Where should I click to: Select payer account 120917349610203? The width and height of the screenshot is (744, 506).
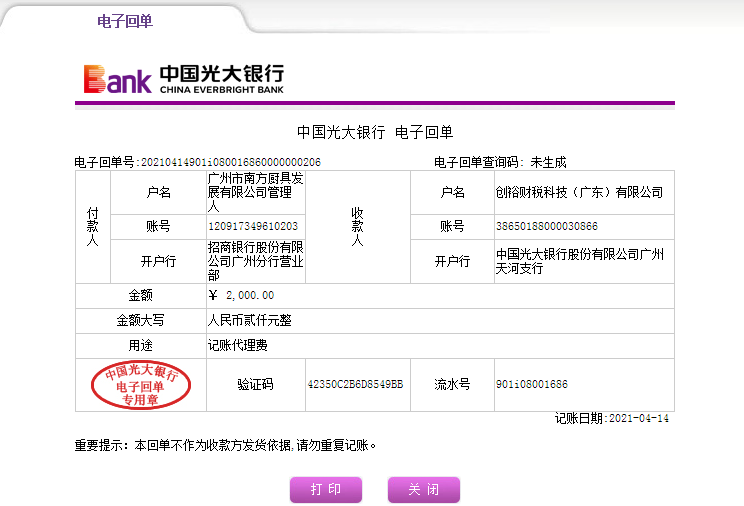click(253, 226)
